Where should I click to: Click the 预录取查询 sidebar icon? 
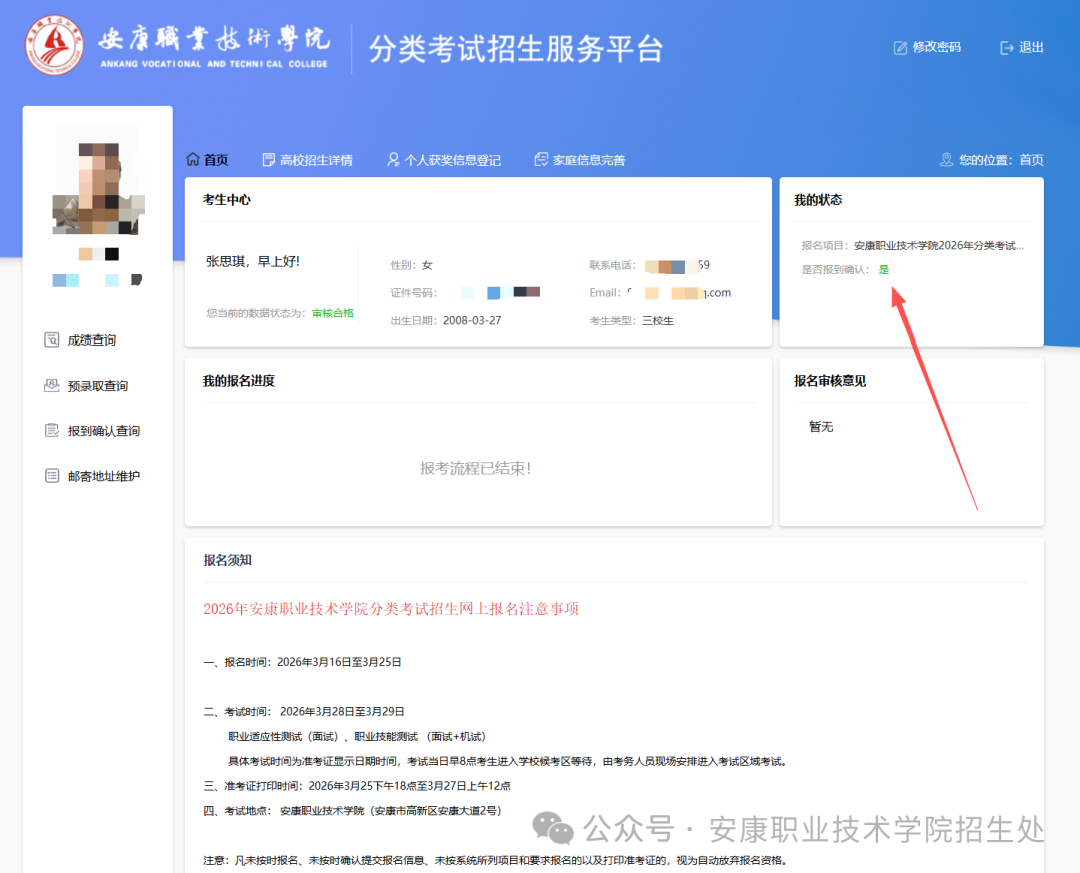(52, 385)
